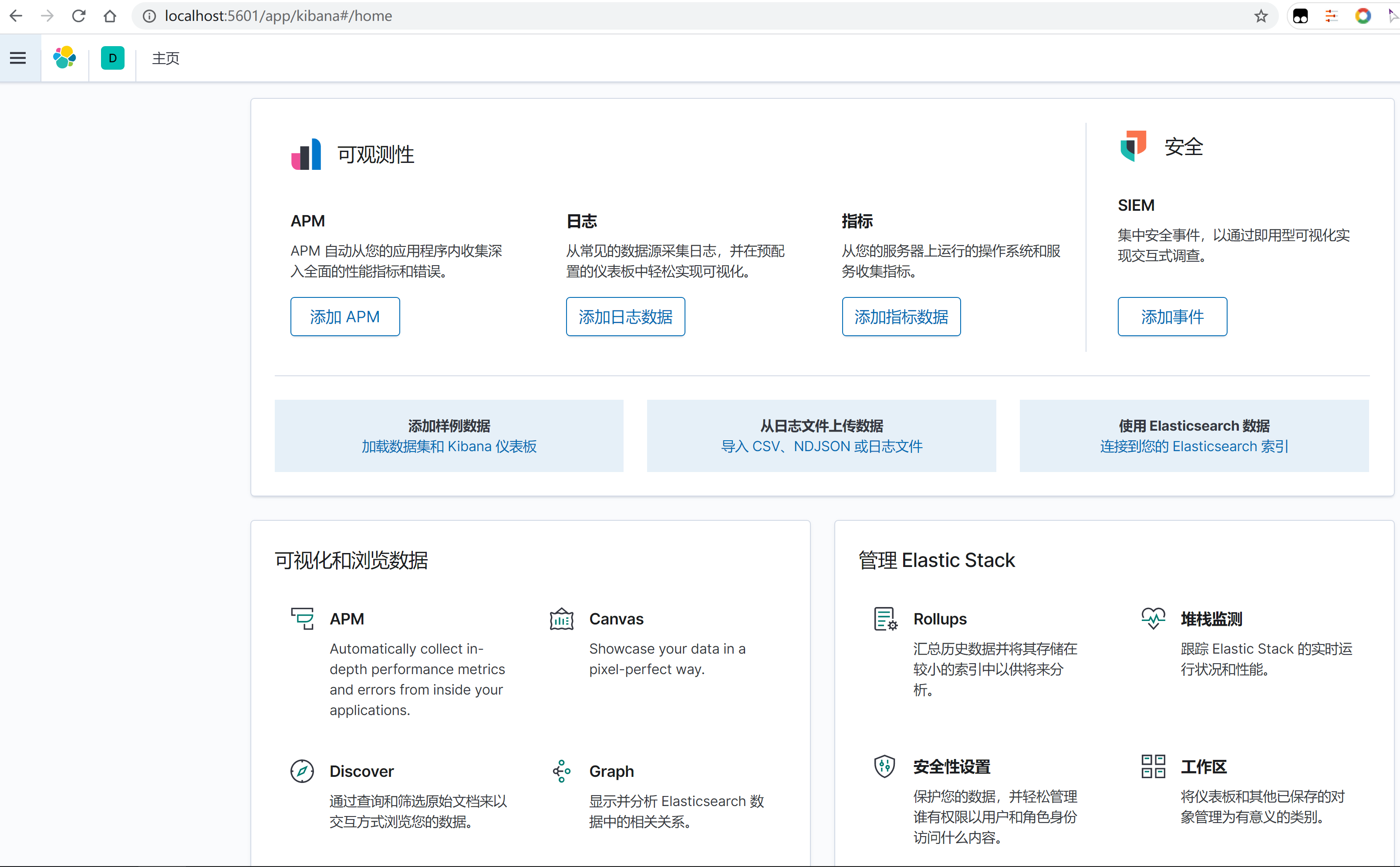The width and height of the screenshot is (1400, 867).
Task: Open the Graph app title
Action: point(612,771)
